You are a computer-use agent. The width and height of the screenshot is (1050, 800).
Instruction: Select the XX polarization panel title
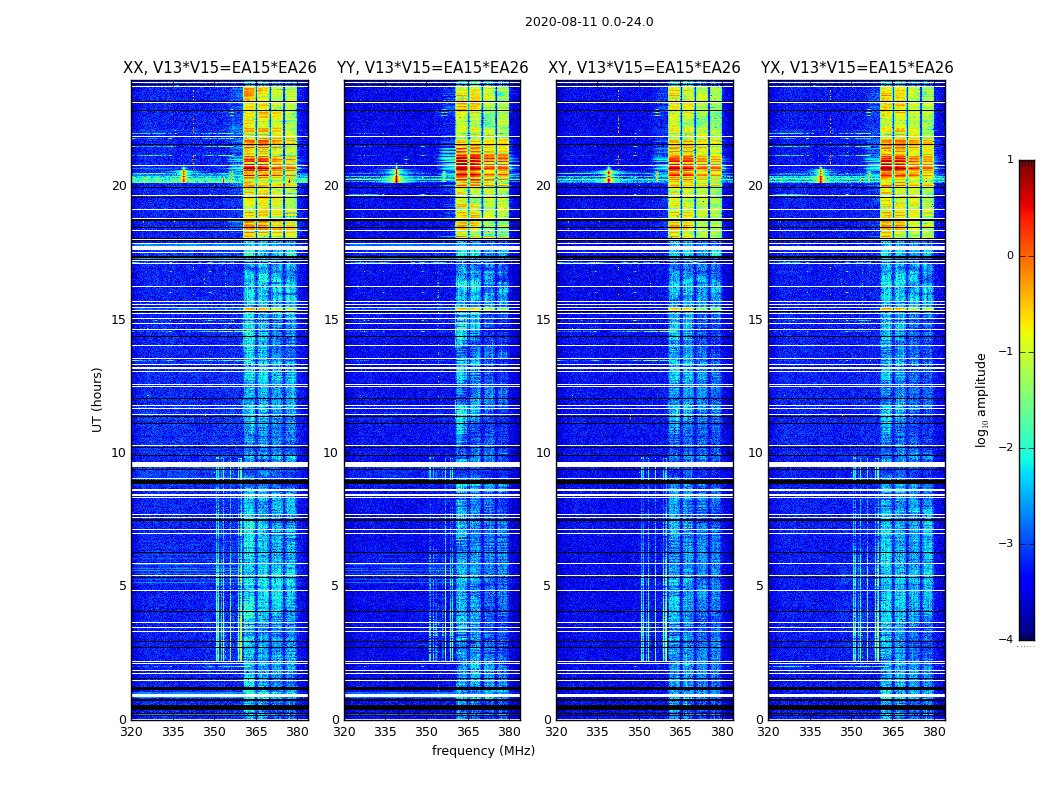coord(219,68)
